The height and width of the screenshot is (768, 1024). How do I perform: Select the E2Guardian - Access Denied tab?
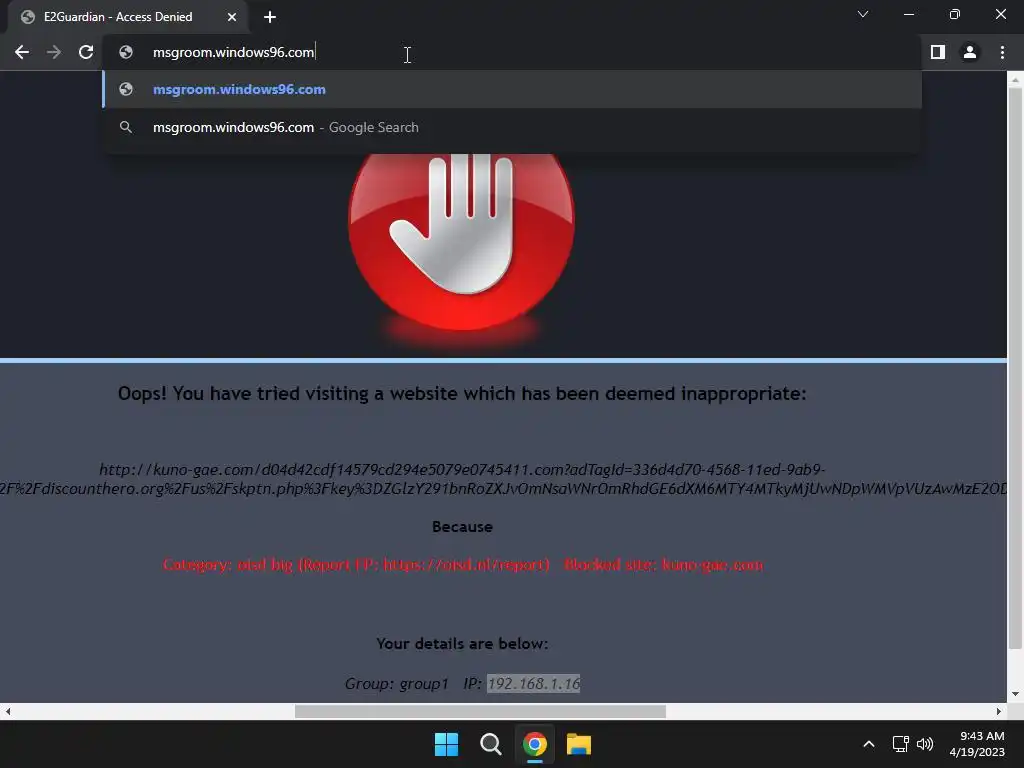(x=127, y=17)
